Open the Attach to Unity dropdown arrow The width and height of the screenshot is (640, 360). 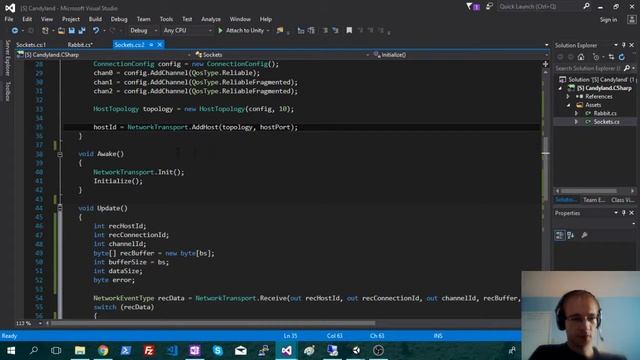(268, 31)
